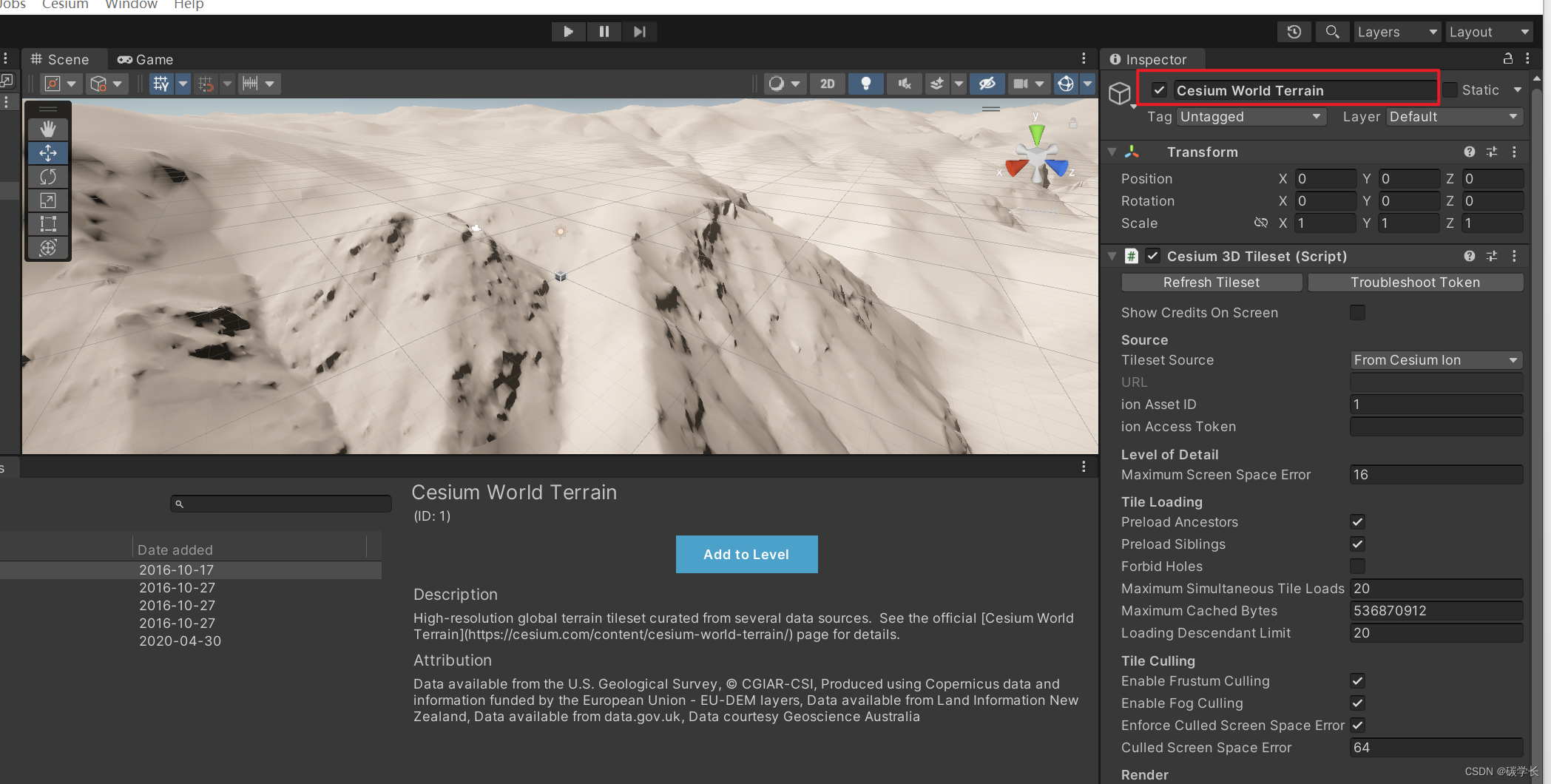Open the Layer Default dropdown
The height and width of the screenshot is (784, 1551).
click(1453, 116)
